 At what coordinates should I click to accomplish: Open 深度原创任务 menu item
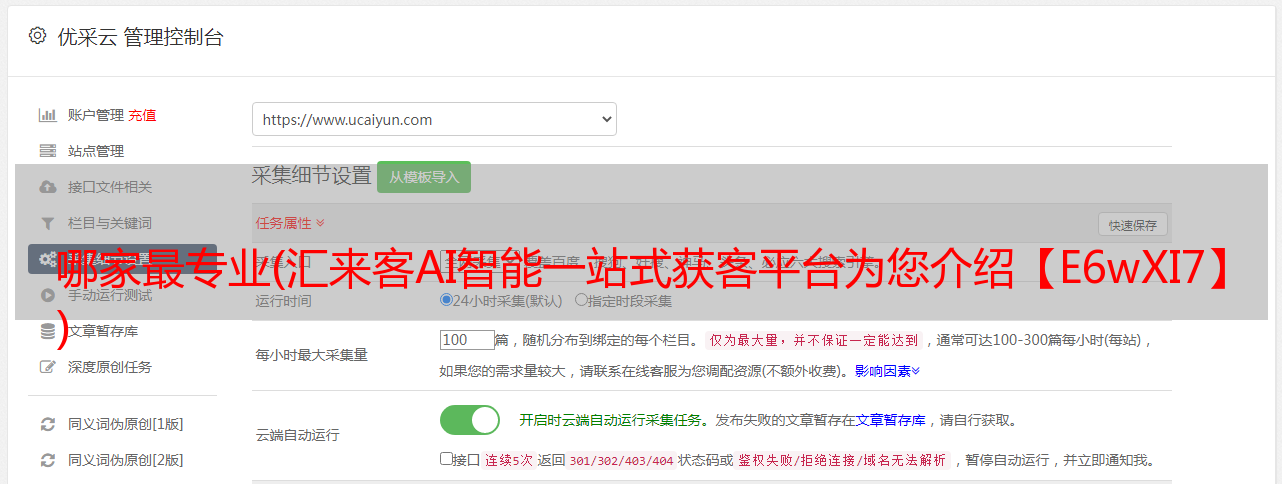point(110,367)
